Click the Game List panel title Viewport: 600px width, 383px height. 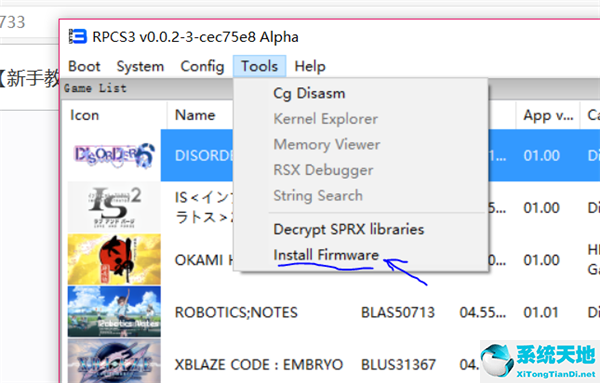95,88
